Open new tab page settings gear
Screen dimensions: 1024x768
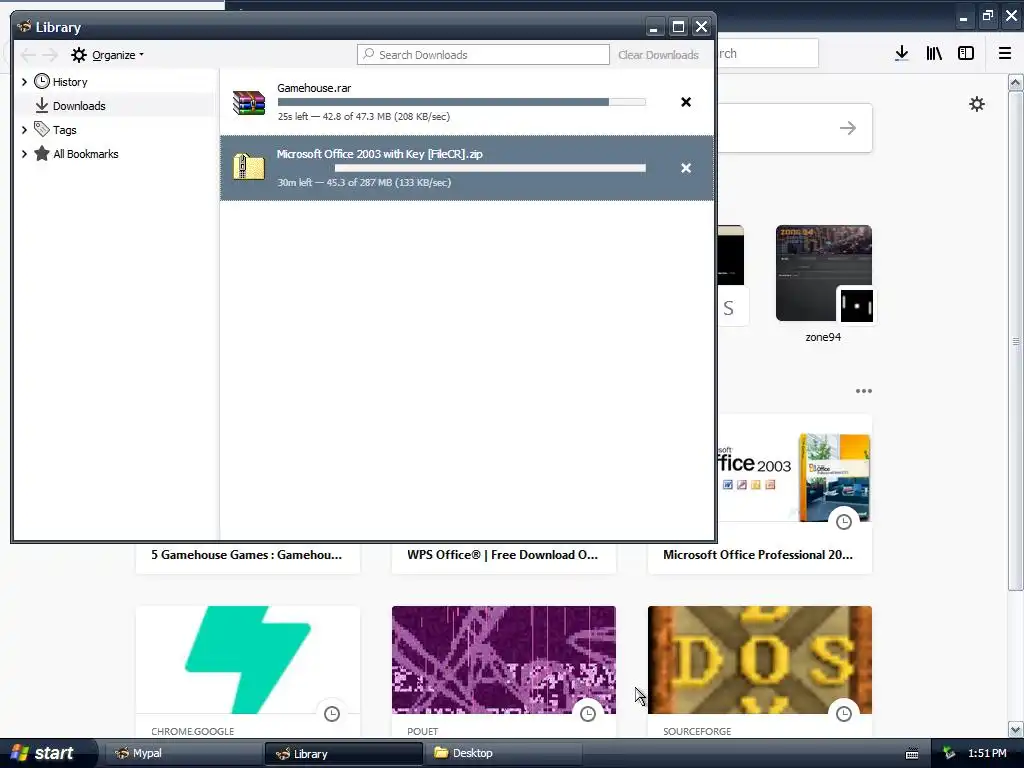[x=977, y=104]
